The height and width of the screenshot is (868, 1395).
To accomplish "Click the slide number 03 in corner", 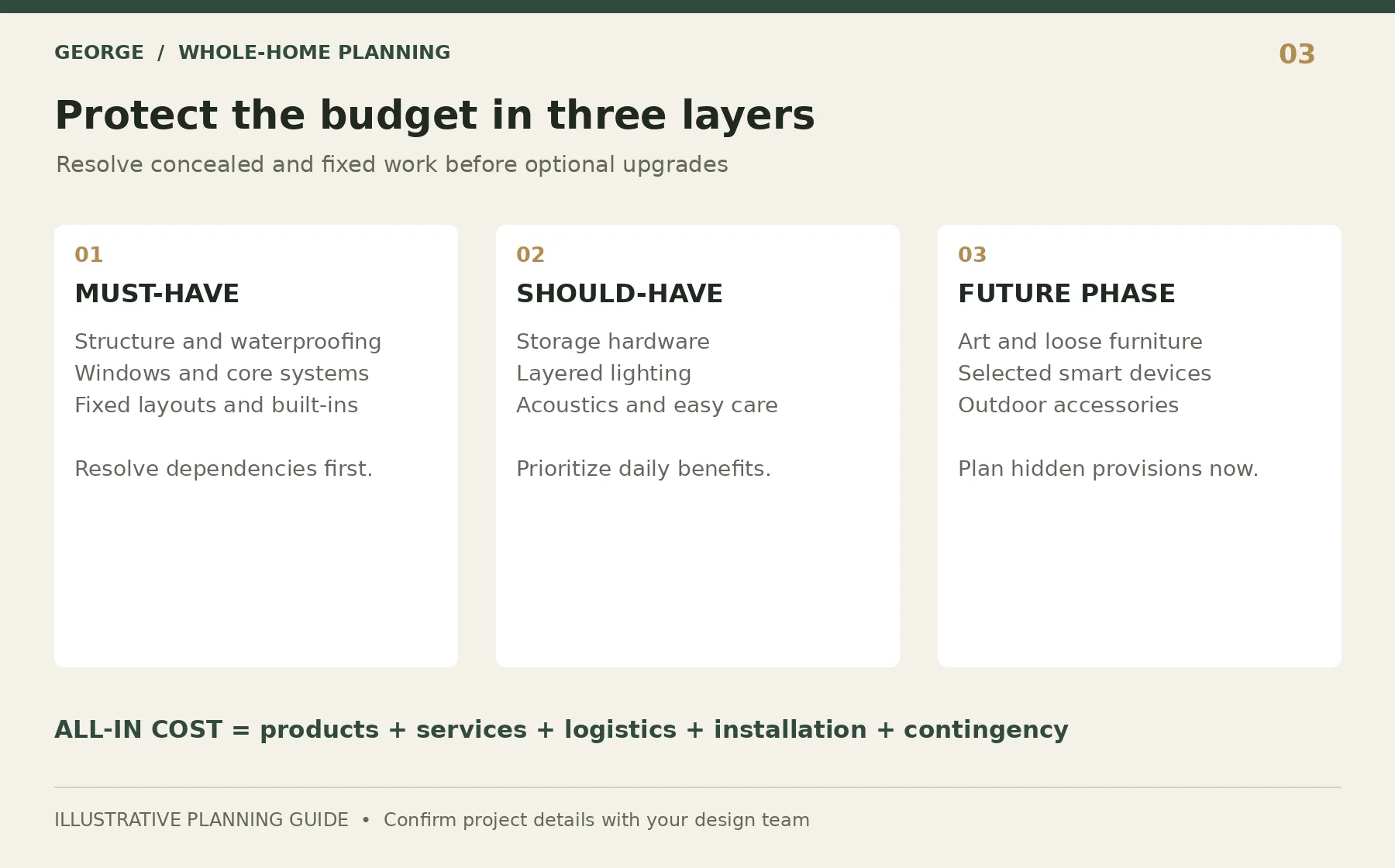I will click(x=1297, y=54).
